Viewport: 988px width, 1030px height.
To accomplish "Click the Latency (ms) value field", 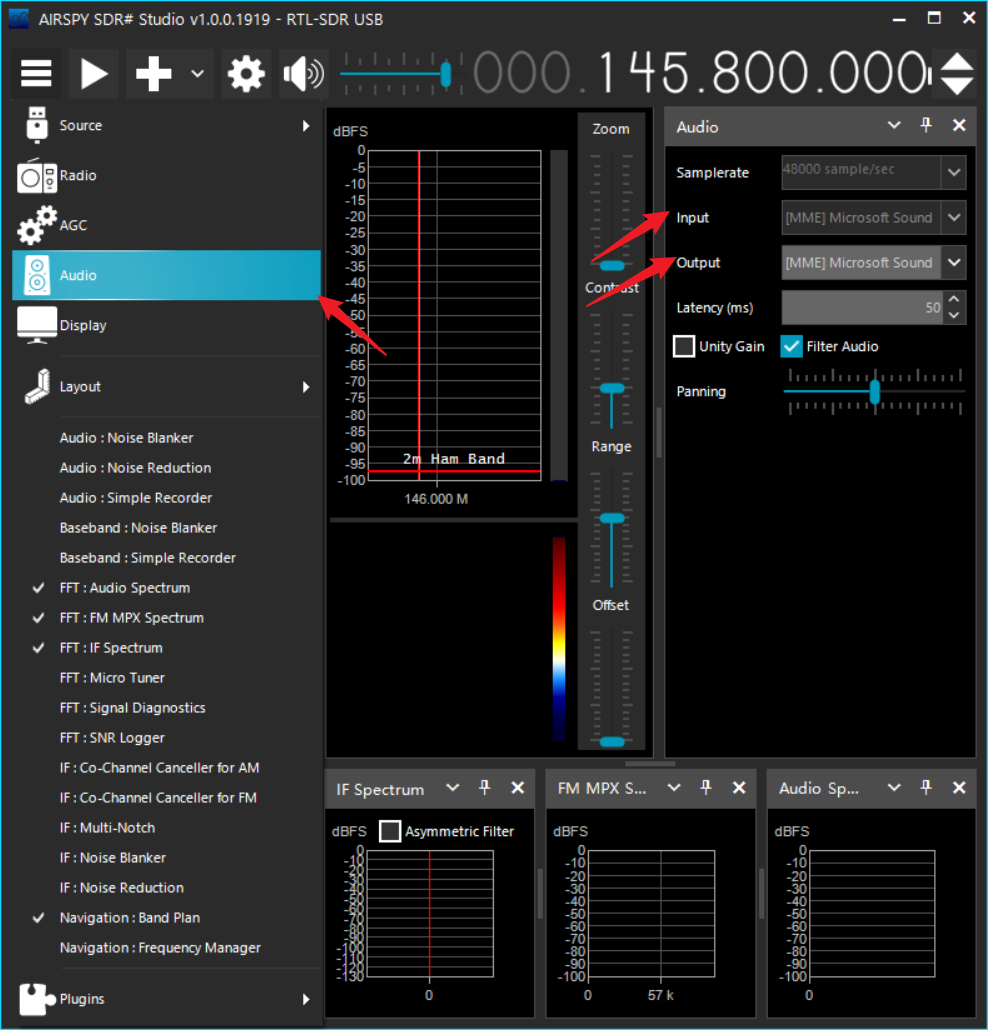I will click(x=862, y=308).
